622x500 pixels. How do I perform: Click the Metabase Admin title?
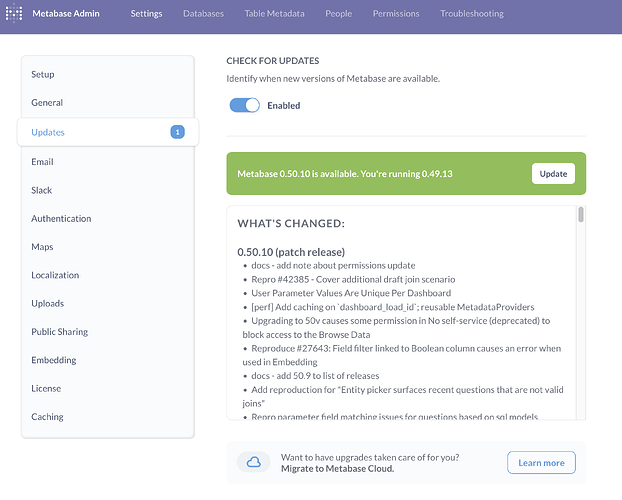point(66,13)
